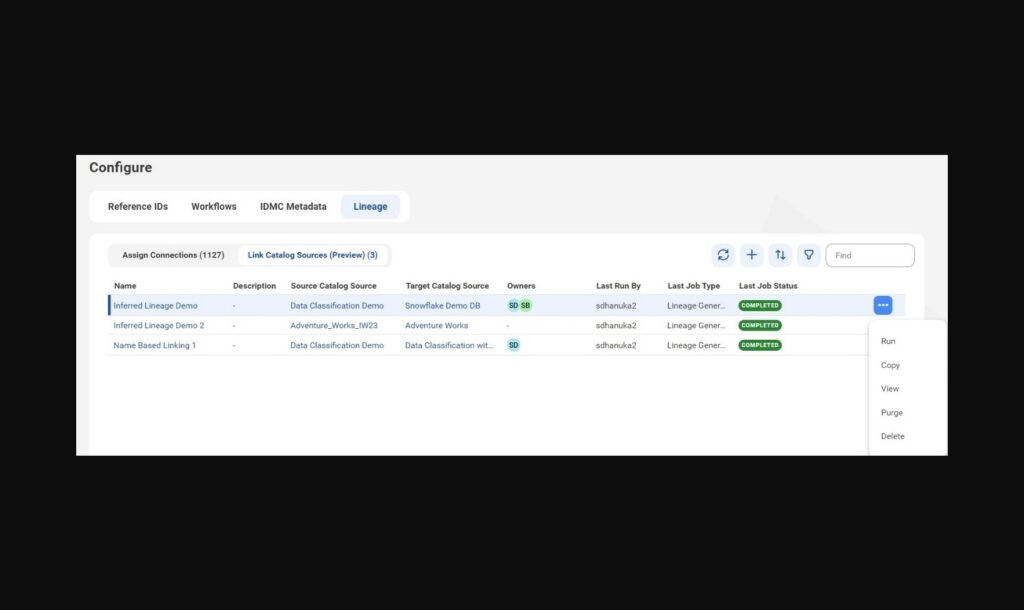Click the COMPLETED badge for Inferred Lineage Demo 2
Image resolution: width=1024 pixels, height=610 pixels.
[760, 325]
